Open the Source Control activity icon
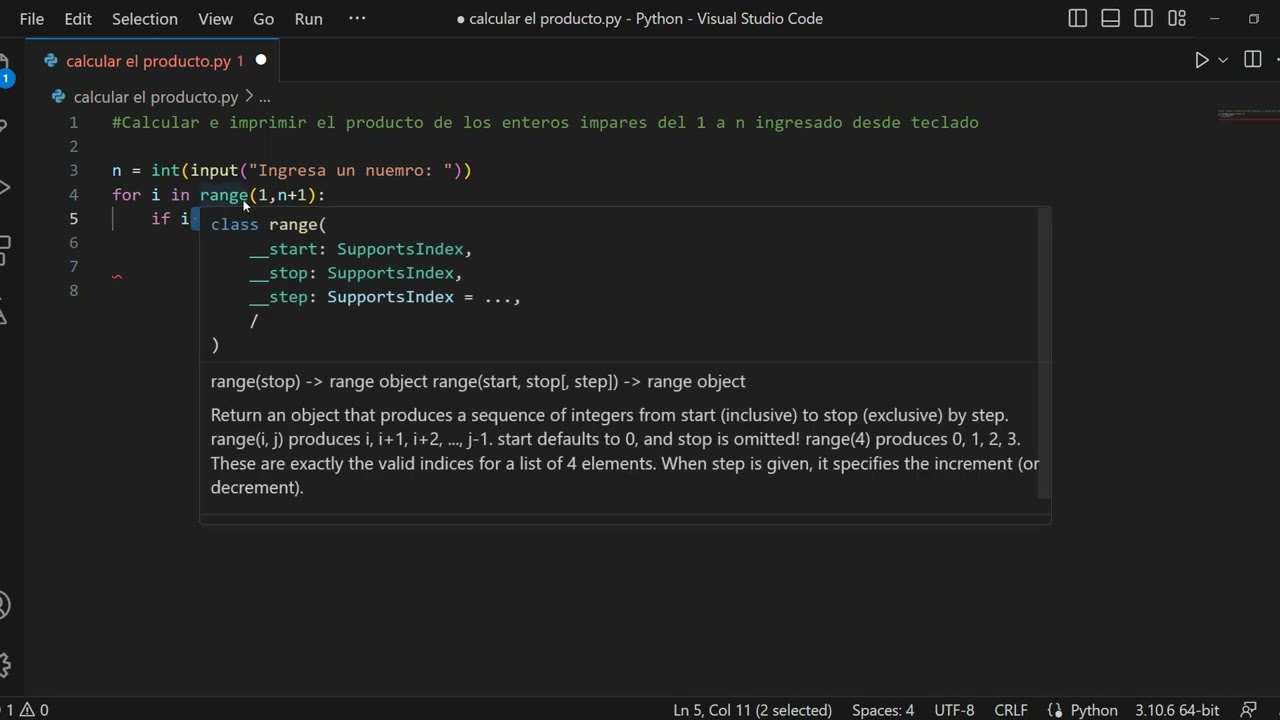Image resolution: width=1280 pixels, height=720 pixels. (x=5, y=126)
